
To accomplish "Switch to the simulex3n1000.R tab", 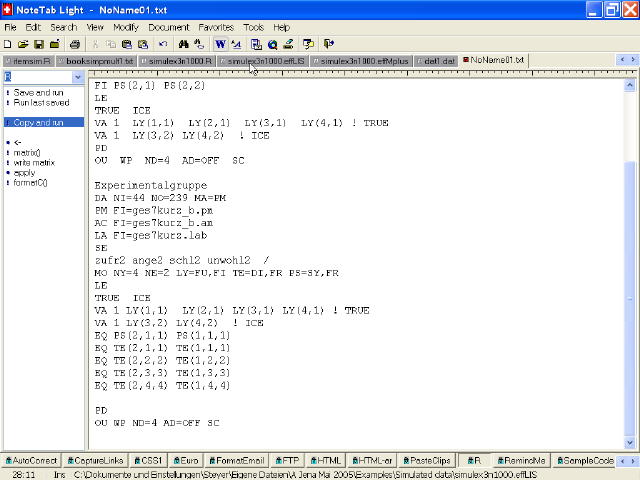I will click(x=178, y=61).
